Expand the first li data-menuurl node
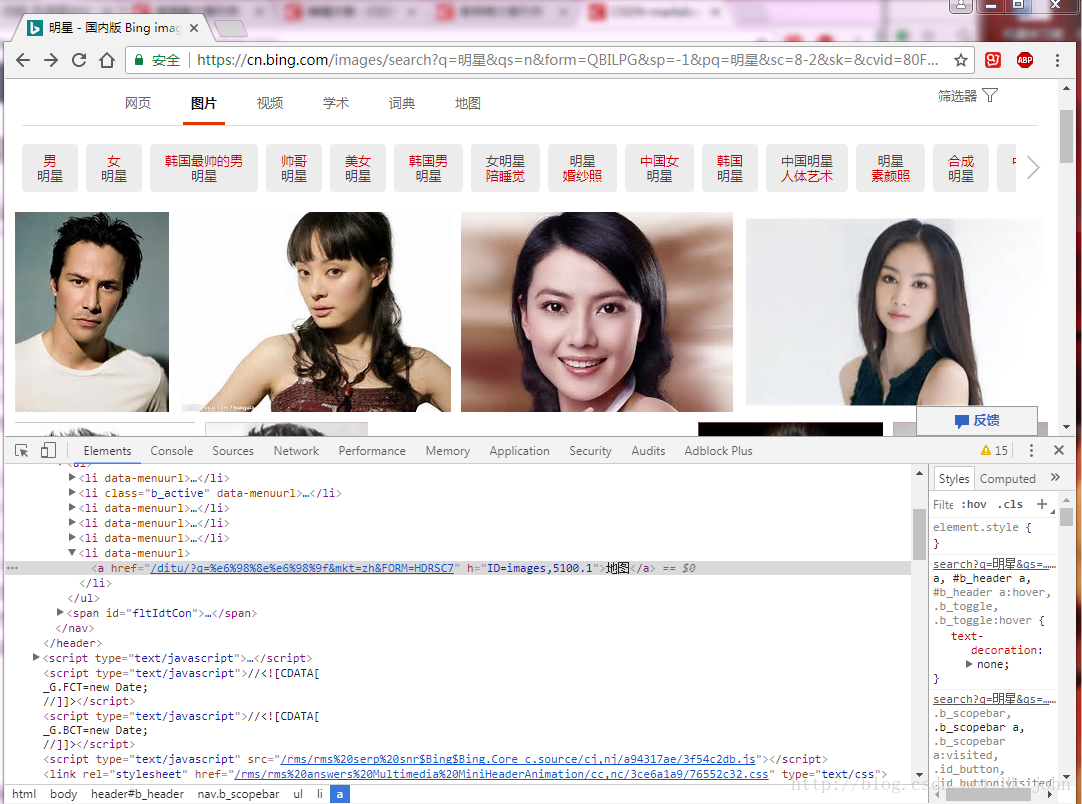The width and height of the screenshot is (1082, 804). coord(72,478)
